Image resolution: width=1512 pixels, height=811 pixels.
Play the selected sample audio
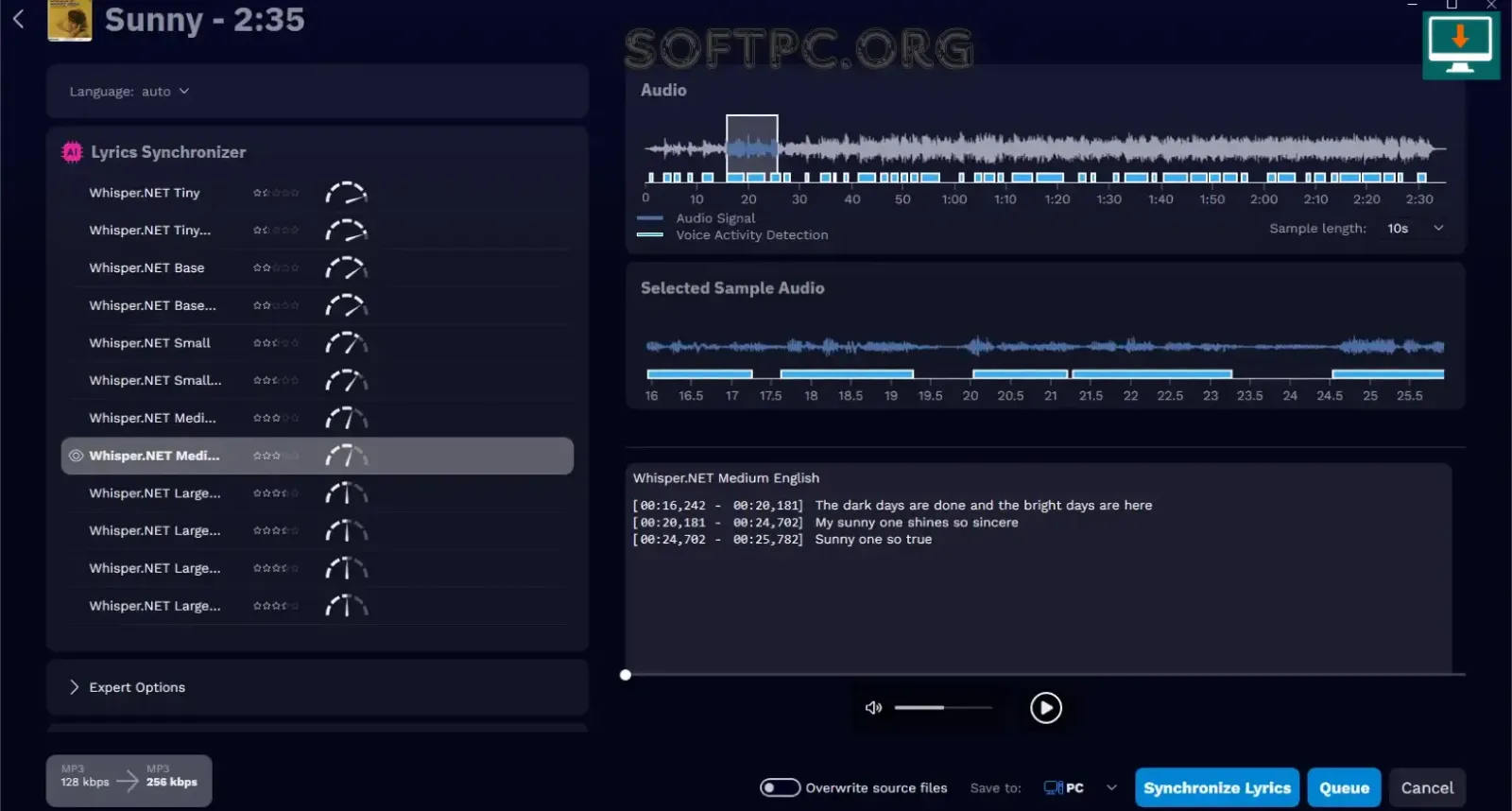coord(1045,708)
